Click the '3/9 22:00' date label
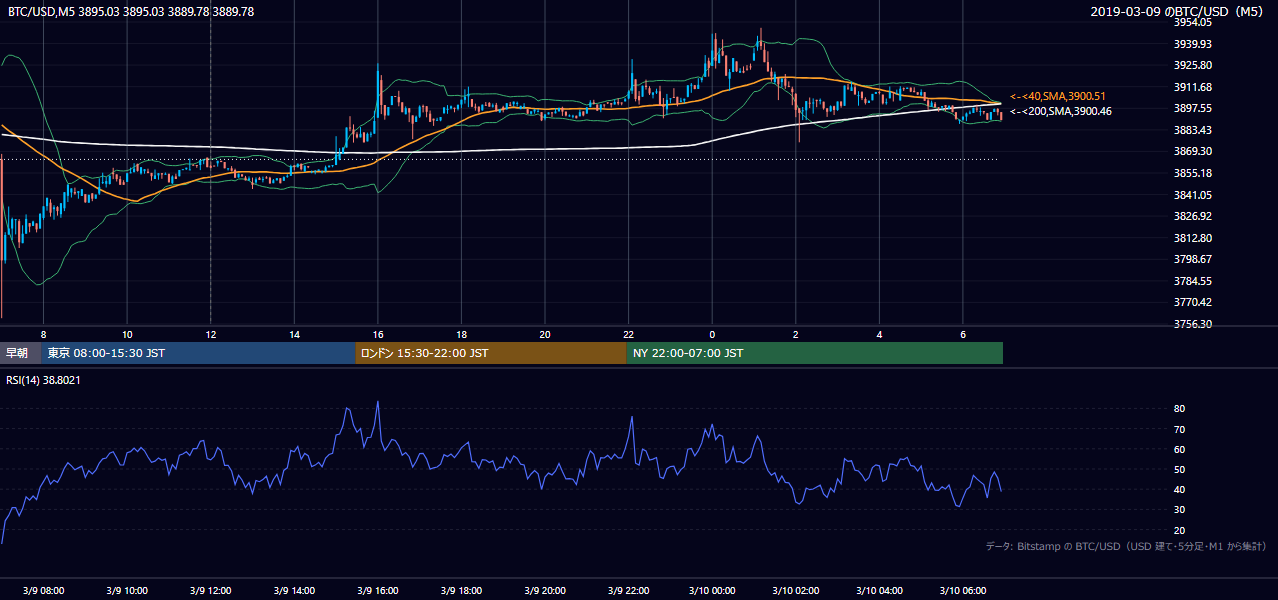 point(628,591)
